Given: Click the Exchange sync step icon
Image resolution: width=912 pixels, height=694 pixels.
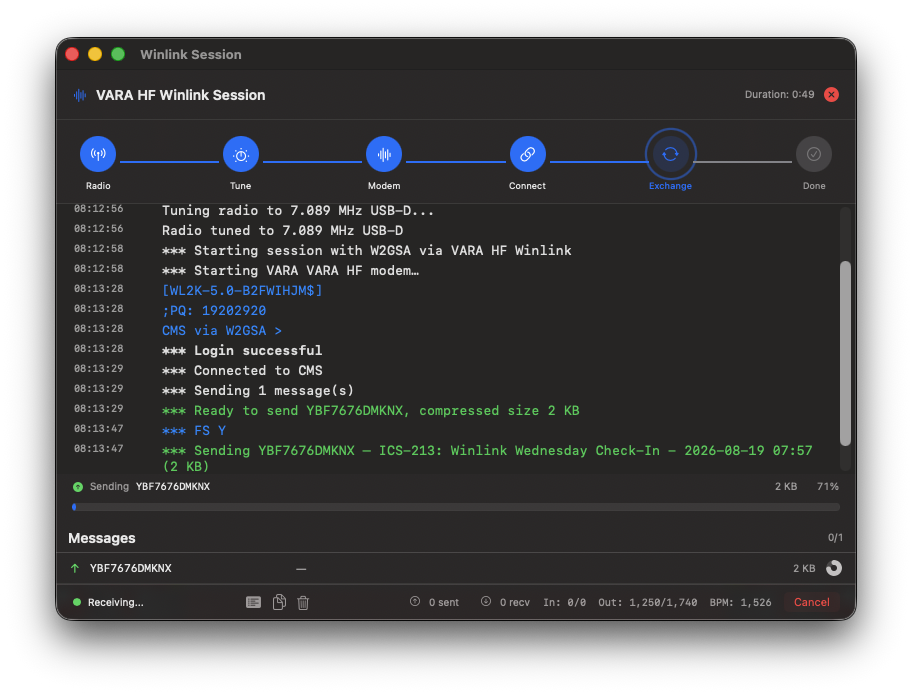Looking at the screenshot, I should click(x=671, y=154).
